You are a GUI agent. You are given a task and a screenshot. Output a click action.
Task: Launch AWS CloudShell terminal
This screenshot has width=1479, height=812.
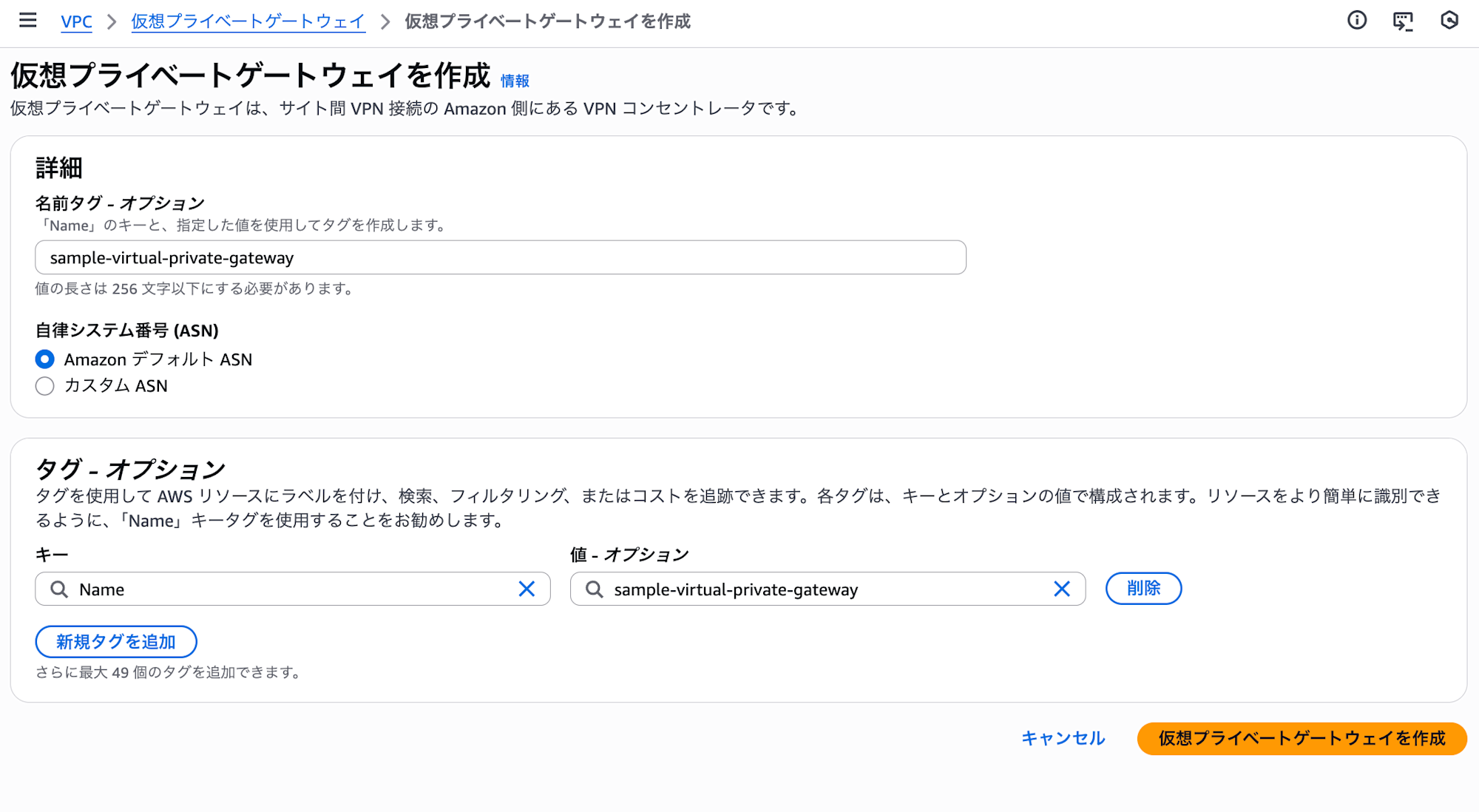click(x=1403, y=21)
